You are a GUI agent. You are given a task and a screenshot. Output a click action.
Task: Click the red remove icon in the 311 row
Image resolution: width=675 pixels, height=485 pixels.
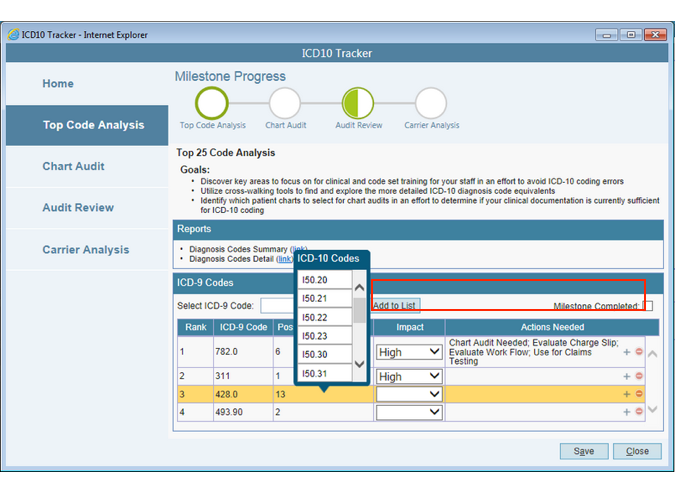(639, 377)
